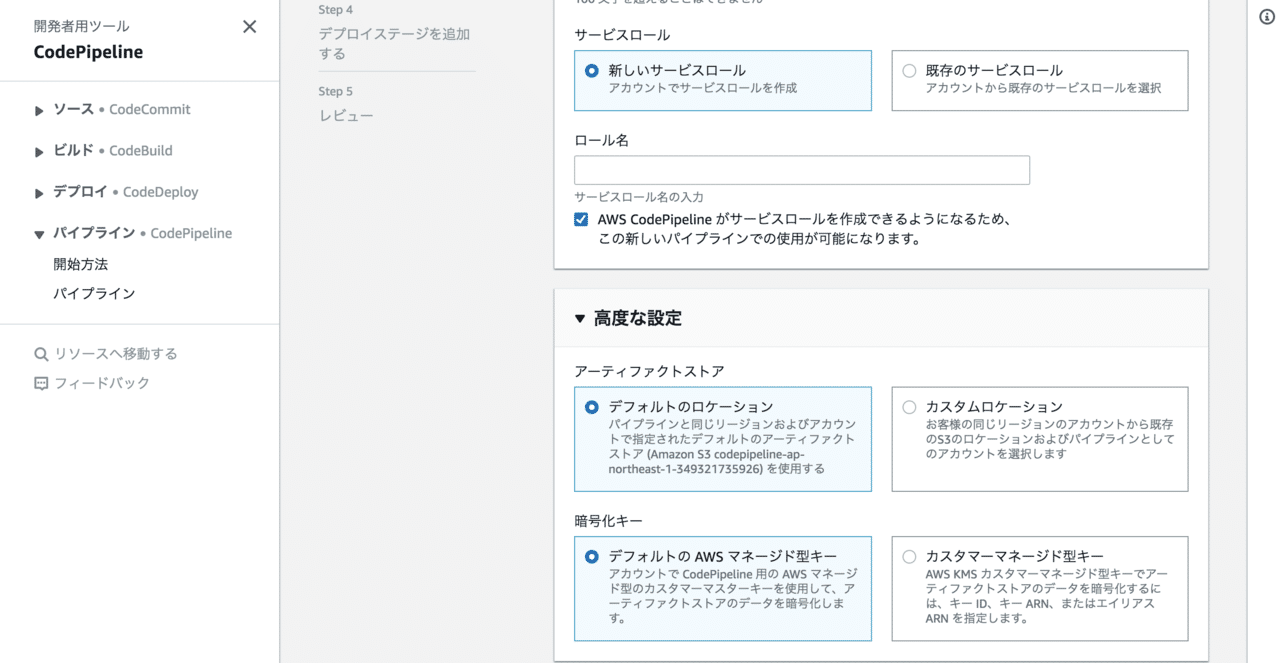This screenshot has width=1280, height=663.
Task: Click the 暗号化キー label
Action: [x=608, y=521]
